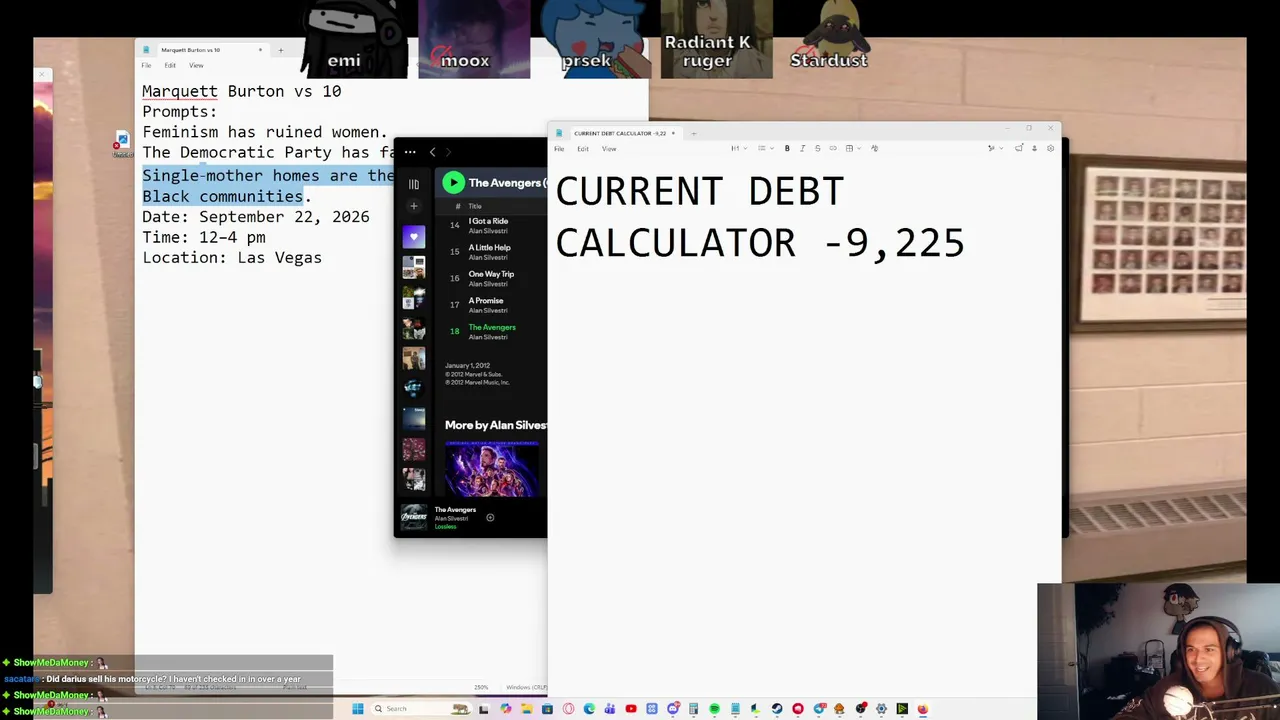Toggle strikethrough formatting in notepad

click(x=817, y=148)
